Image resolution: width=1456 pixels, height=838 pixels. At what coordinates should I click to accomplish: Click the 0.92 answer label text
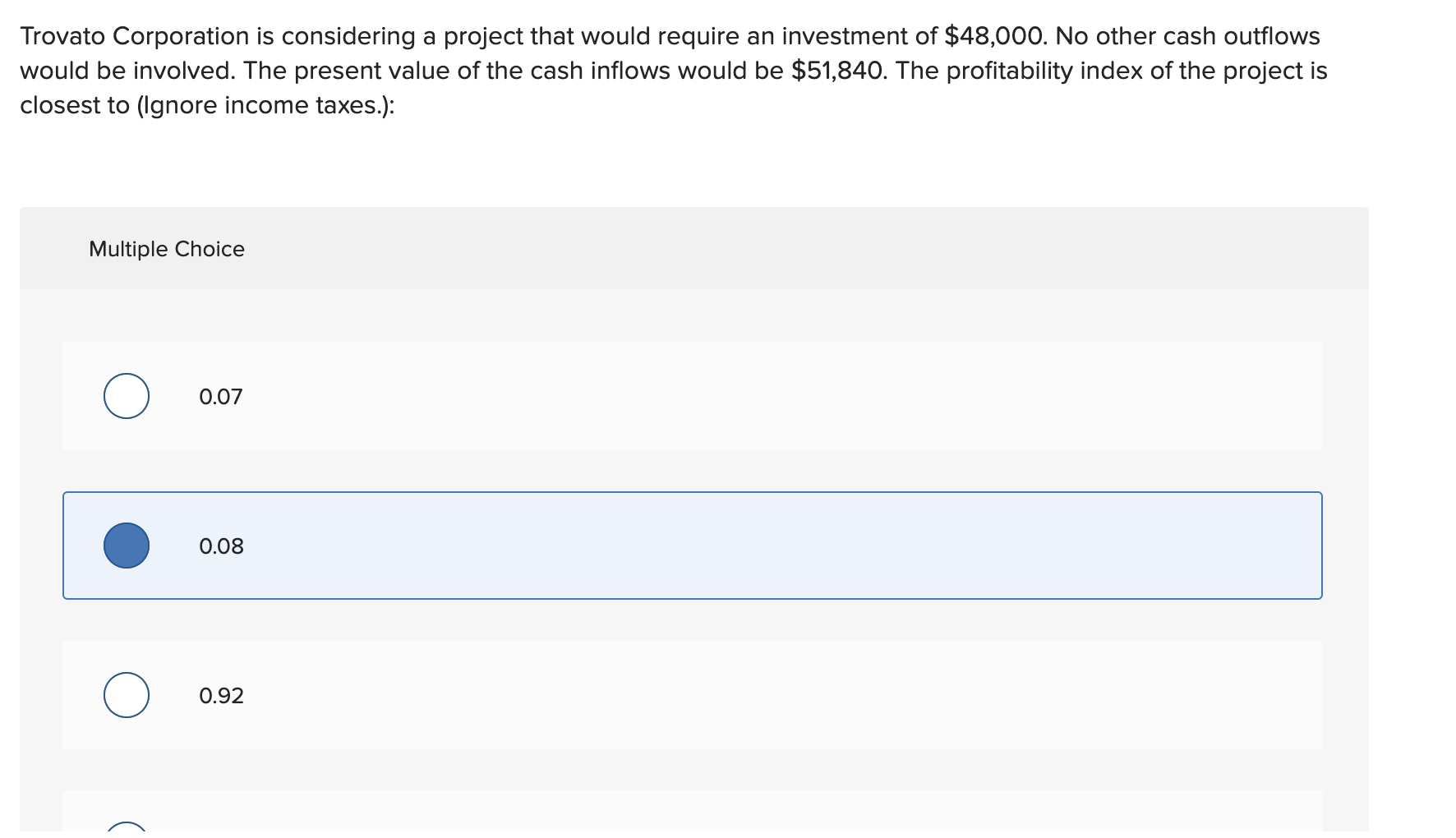click(220, 694)
